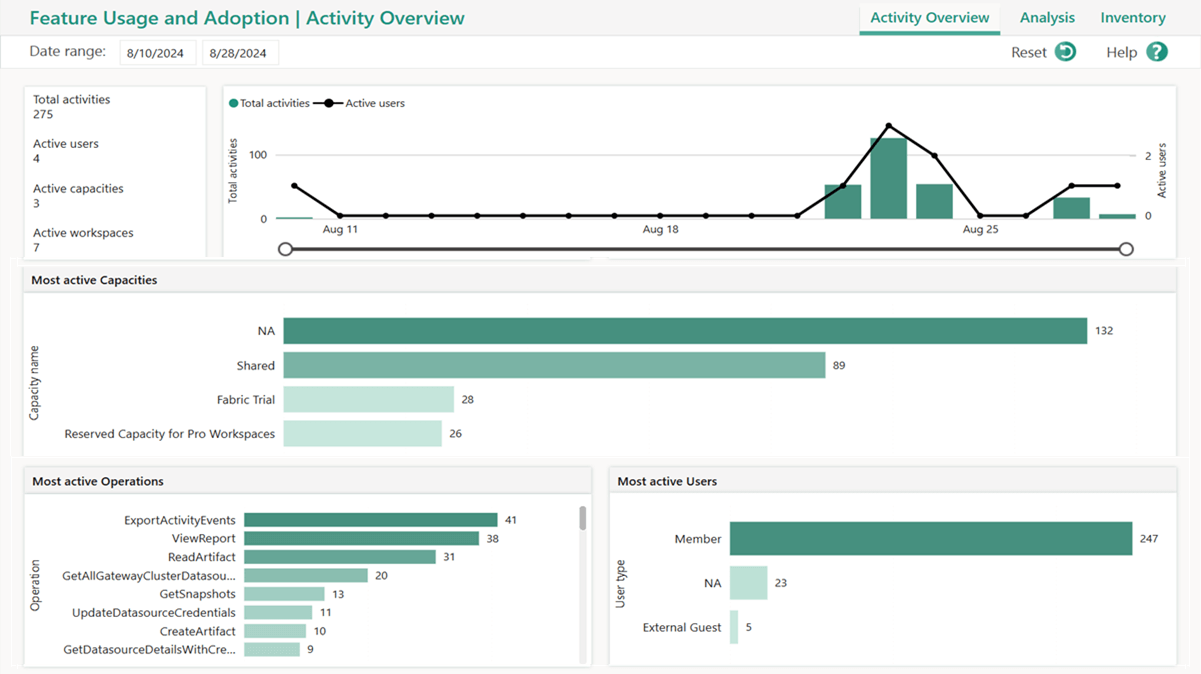Click the left handle of the date range slider
Image resolution: width=1201 pixels, height=674 pixels.
[286, 248]
